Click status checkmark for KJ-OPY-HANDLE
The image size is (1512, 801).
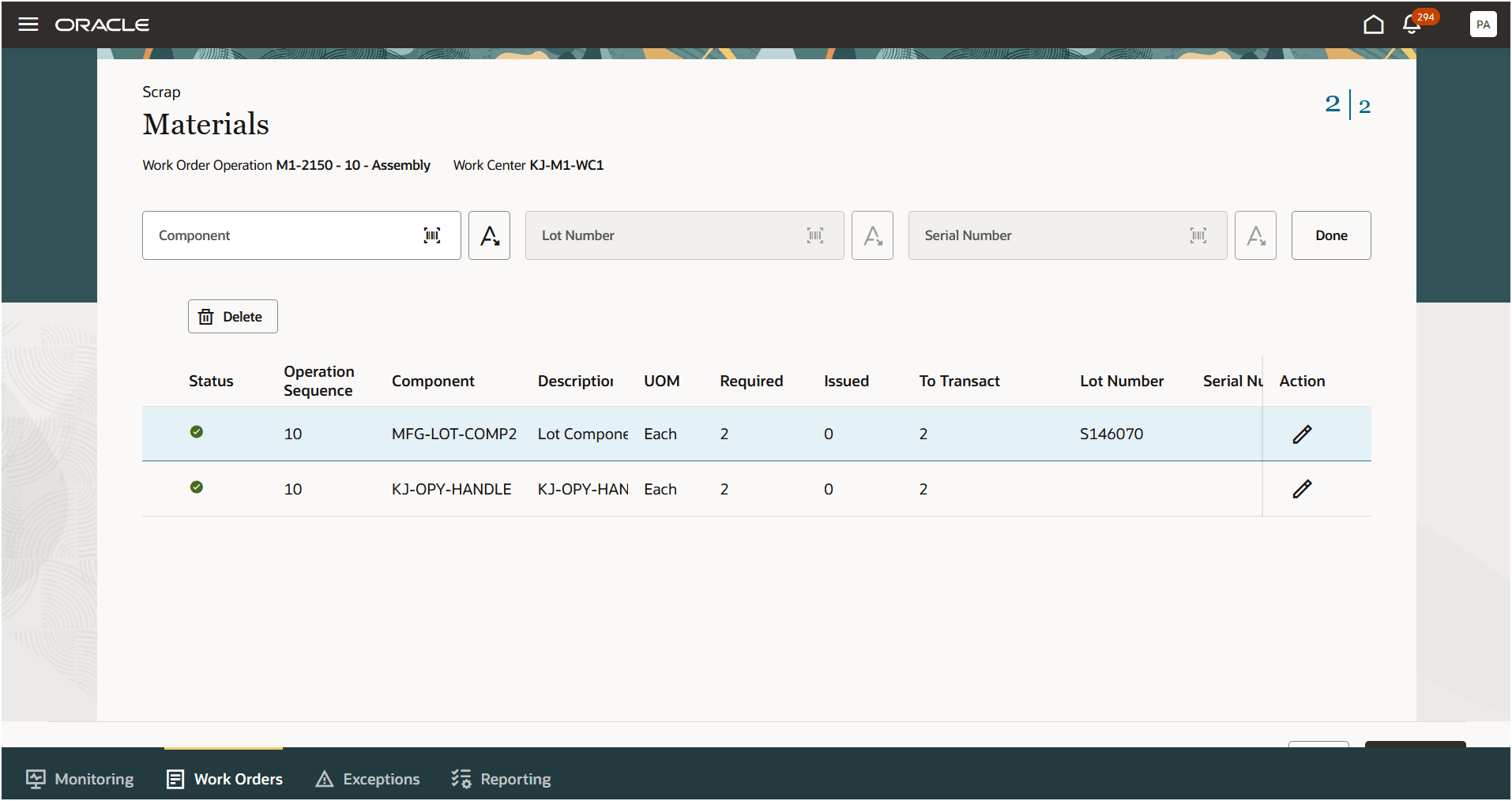197,487
